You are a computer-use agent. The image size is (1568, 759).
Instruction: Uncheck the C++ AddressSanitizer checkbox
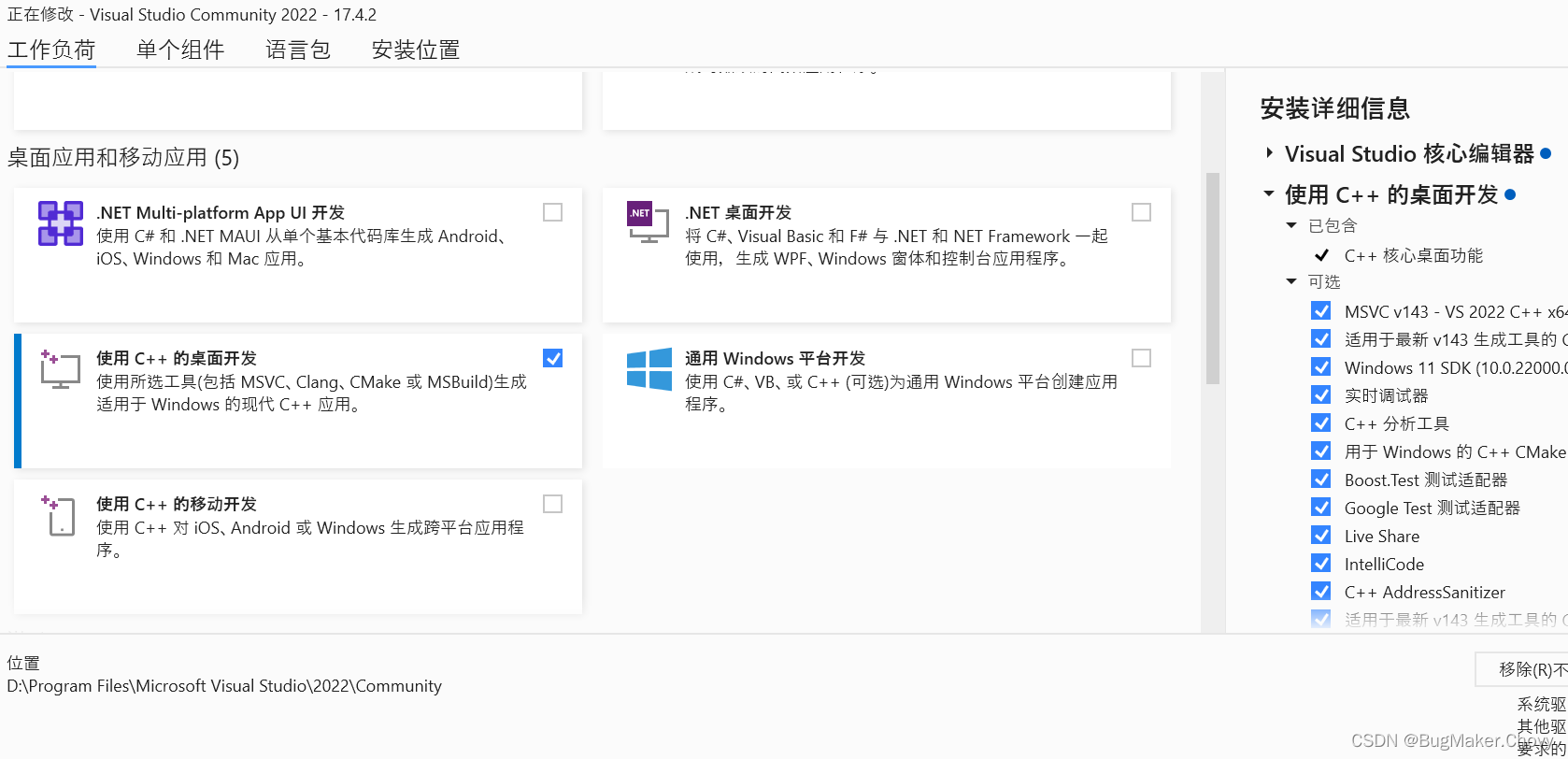tap(1321, 591)
